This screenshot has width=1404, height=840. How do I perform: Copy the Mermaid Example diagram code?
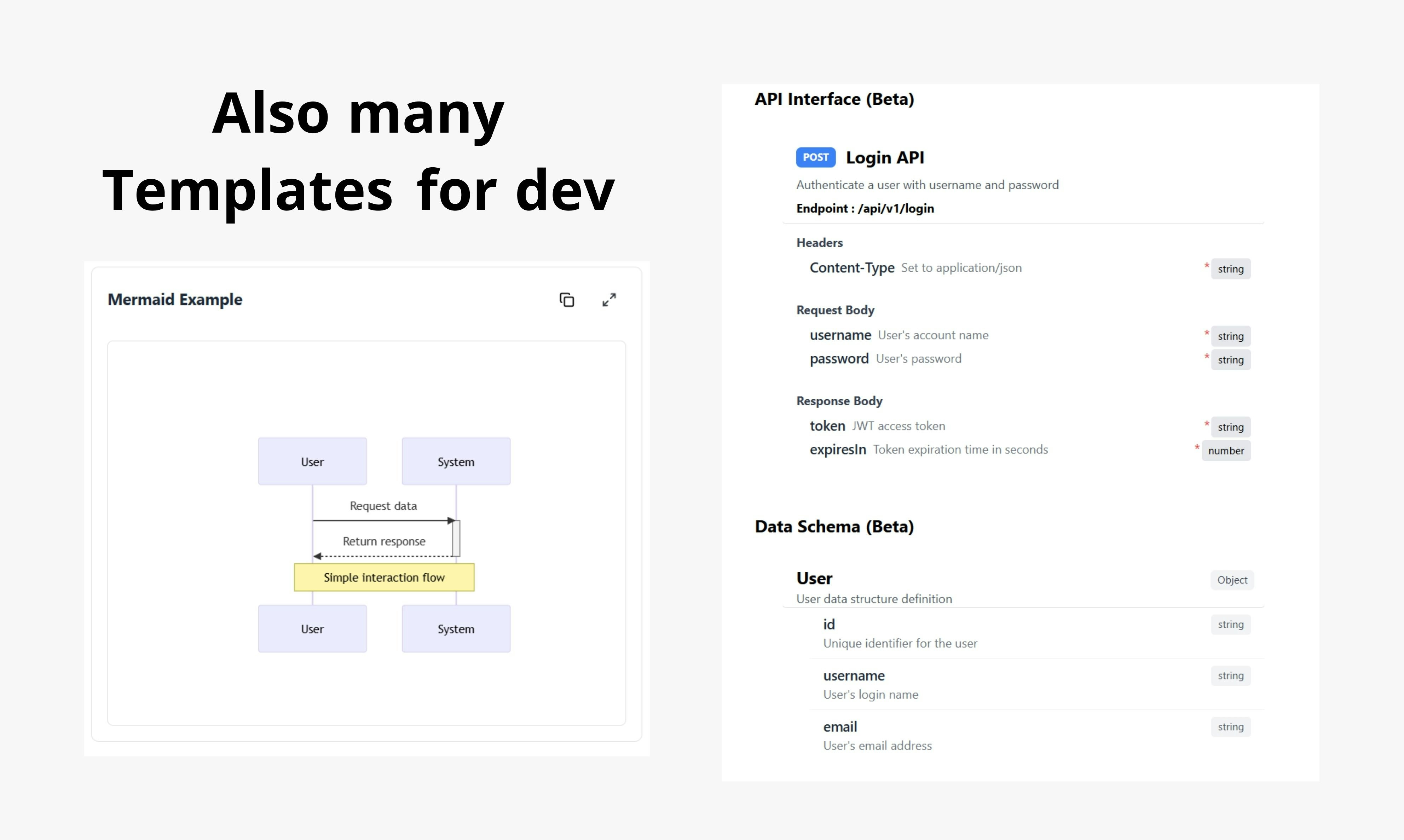click(x=567, y=300)
